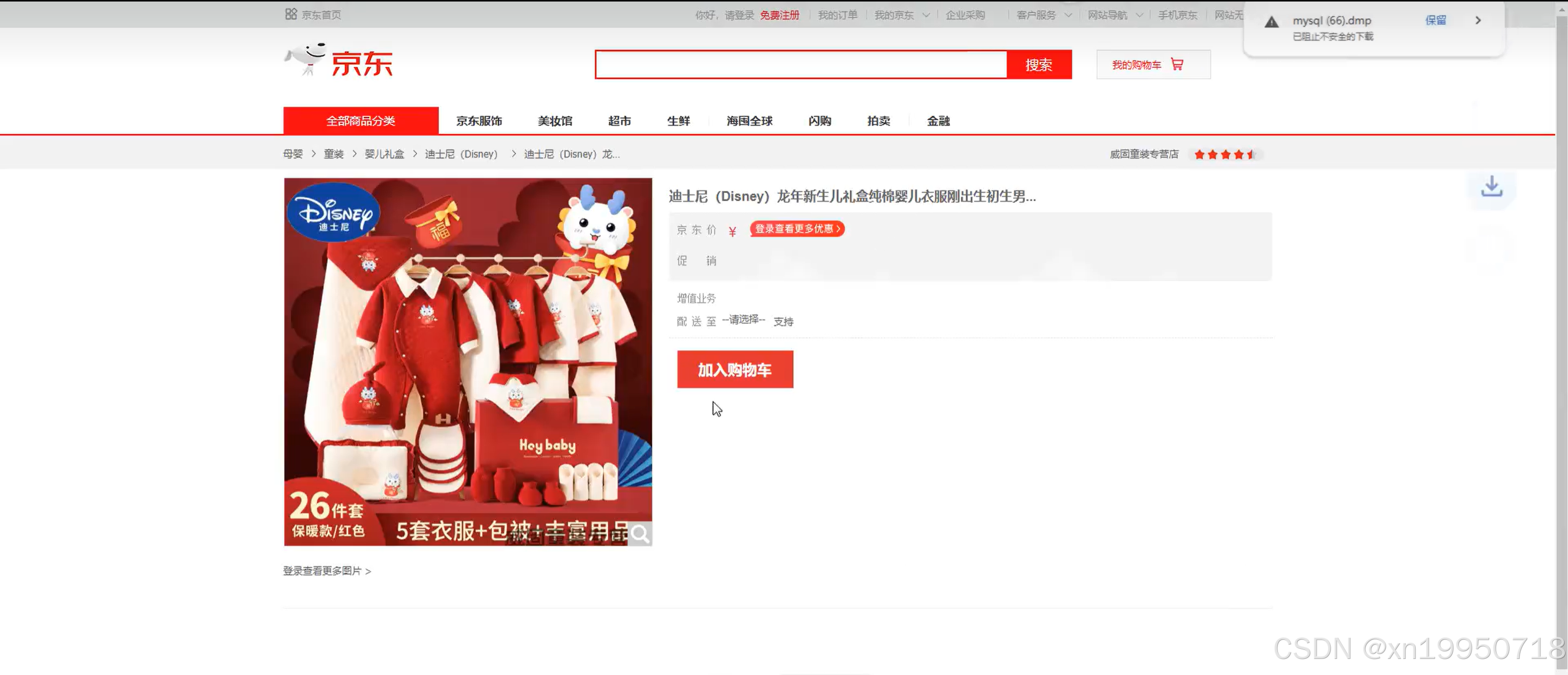The width and height of the screenshot is (1568, 675).
Task: Open 企业采购 link
Action: pos(965,15)
